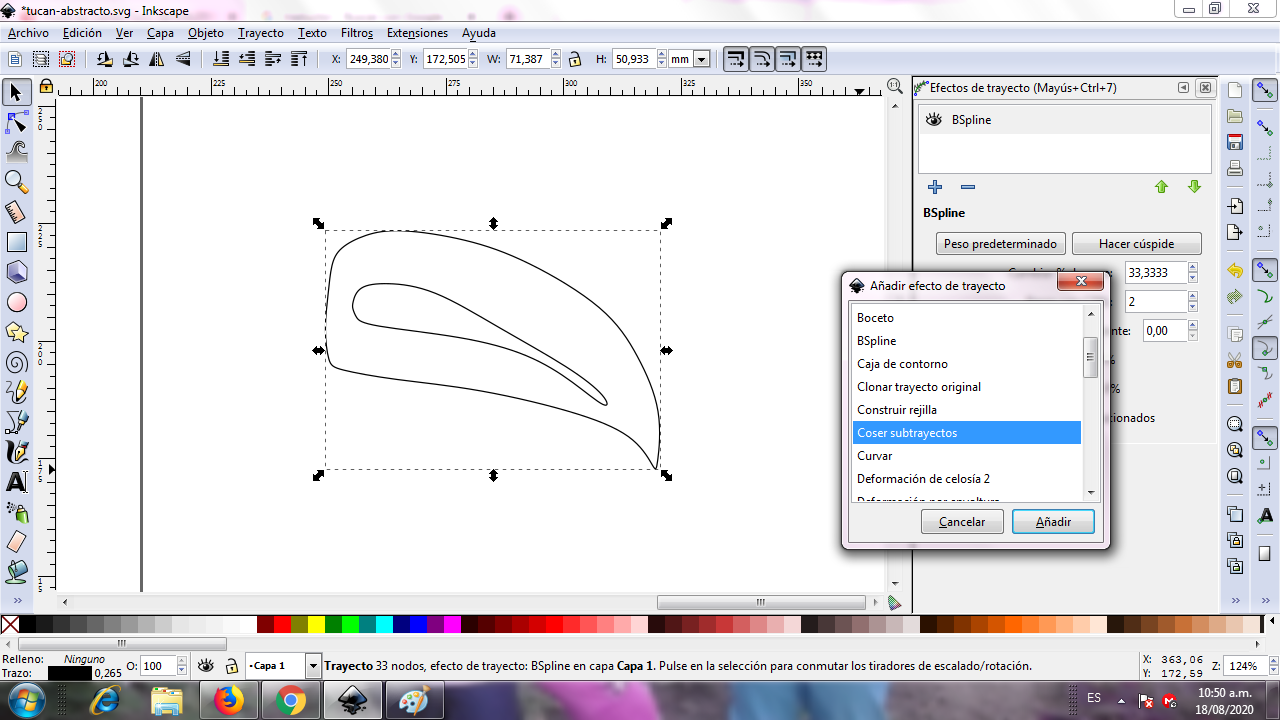Toggle BSpline effect visibility eye

[934, 120]
